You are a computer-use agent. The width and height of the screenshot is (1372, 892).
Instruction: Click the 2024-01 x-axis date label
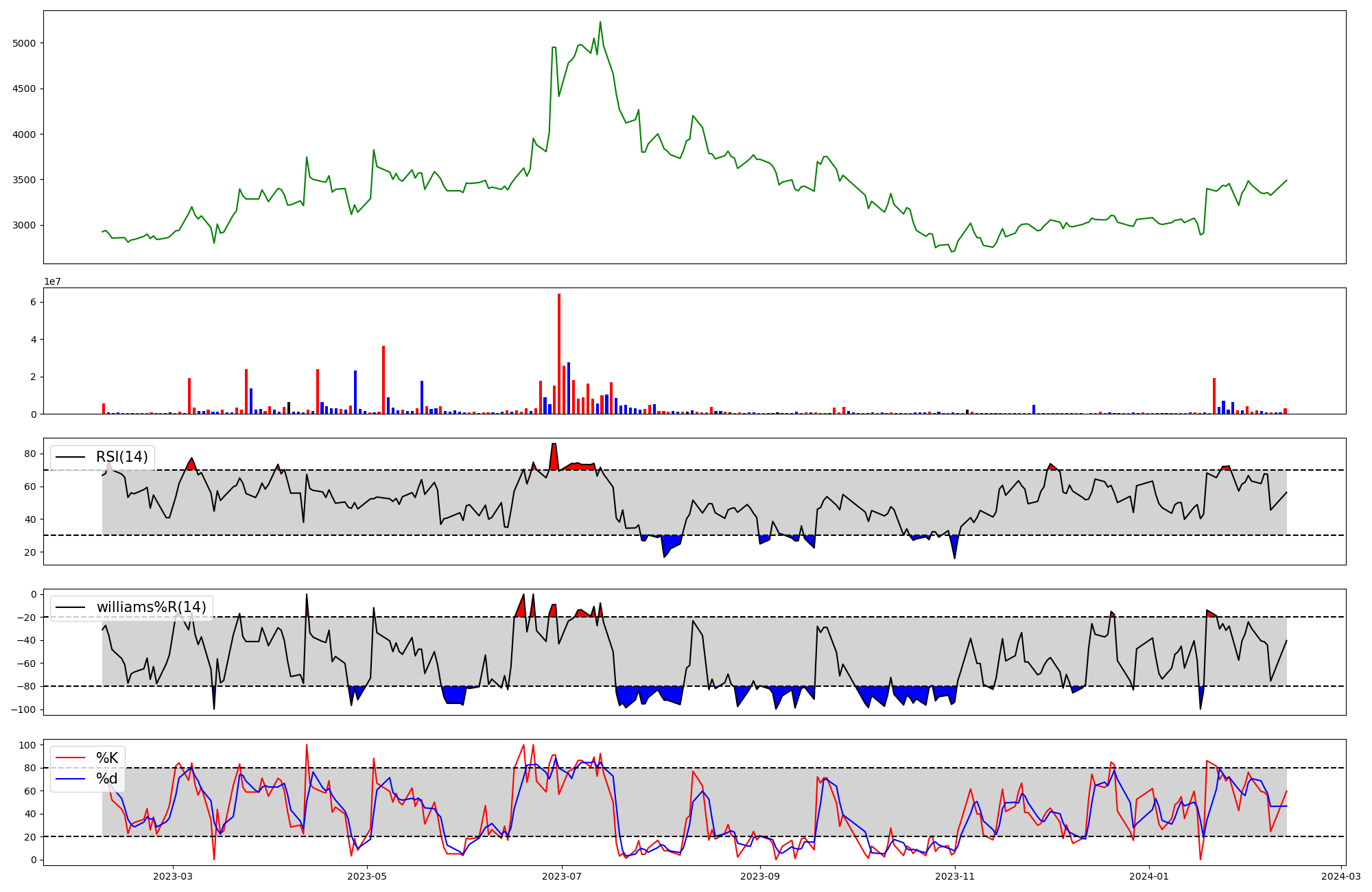[x=1148, y=876]
